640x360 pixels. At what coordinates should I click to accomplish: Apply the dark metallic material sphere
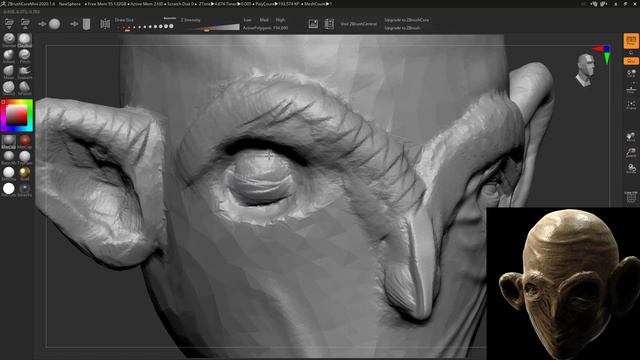pos(25,189)
